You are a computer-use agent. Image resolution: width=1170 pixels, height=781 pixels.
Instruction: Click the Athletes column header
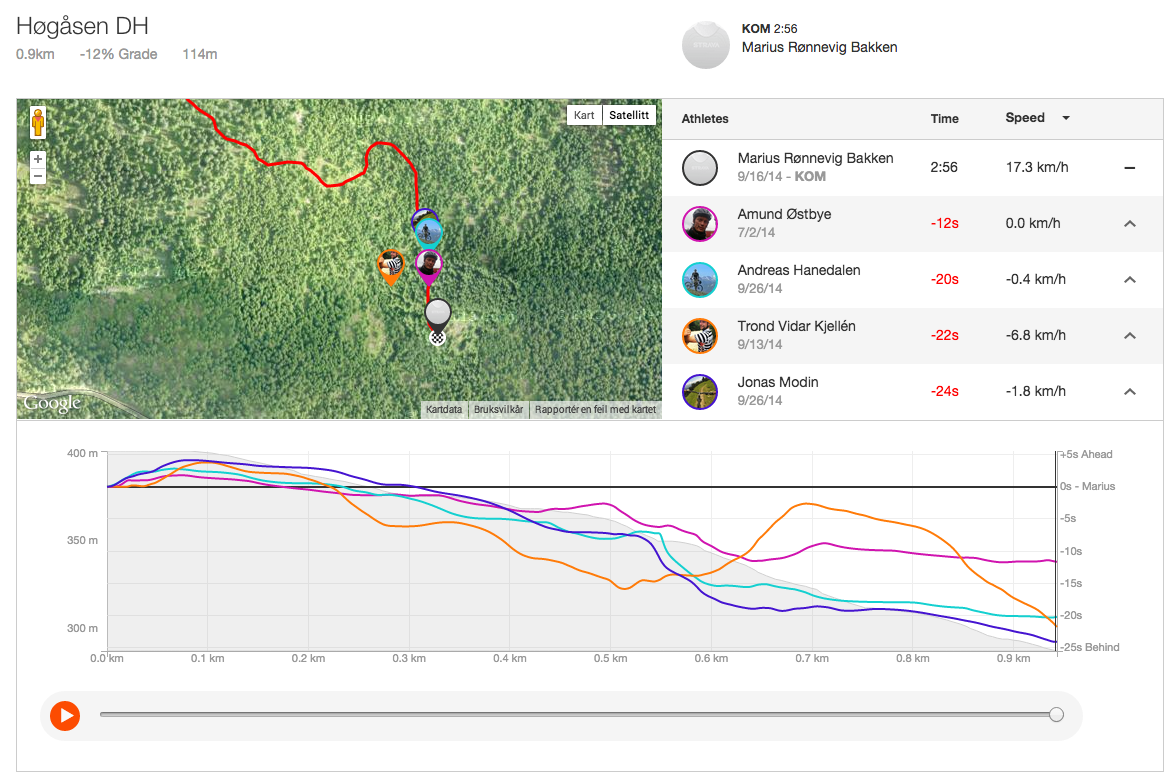point(704,119)
